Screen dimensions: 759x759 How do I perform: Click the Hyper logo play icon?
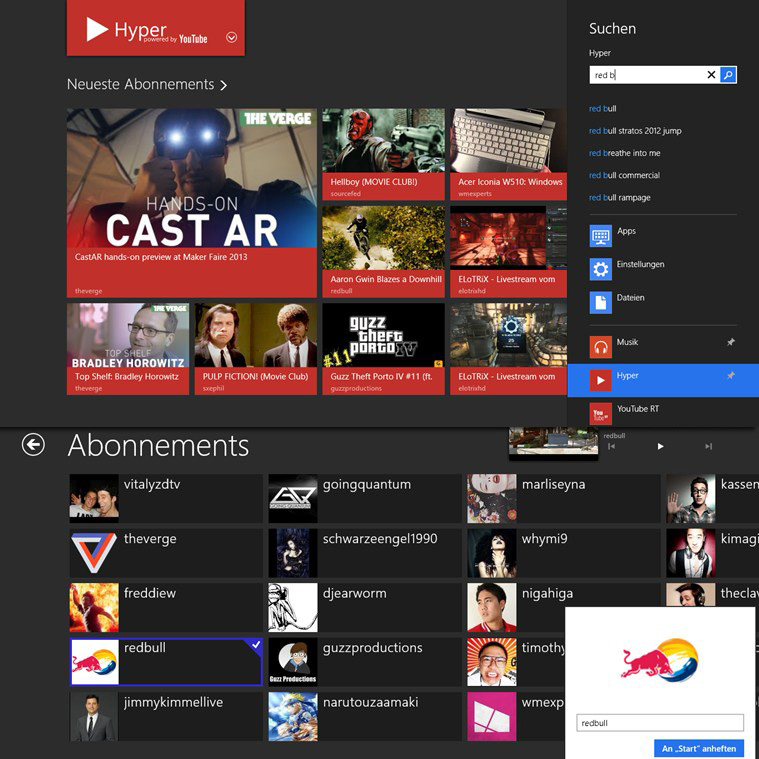(97, 29)
